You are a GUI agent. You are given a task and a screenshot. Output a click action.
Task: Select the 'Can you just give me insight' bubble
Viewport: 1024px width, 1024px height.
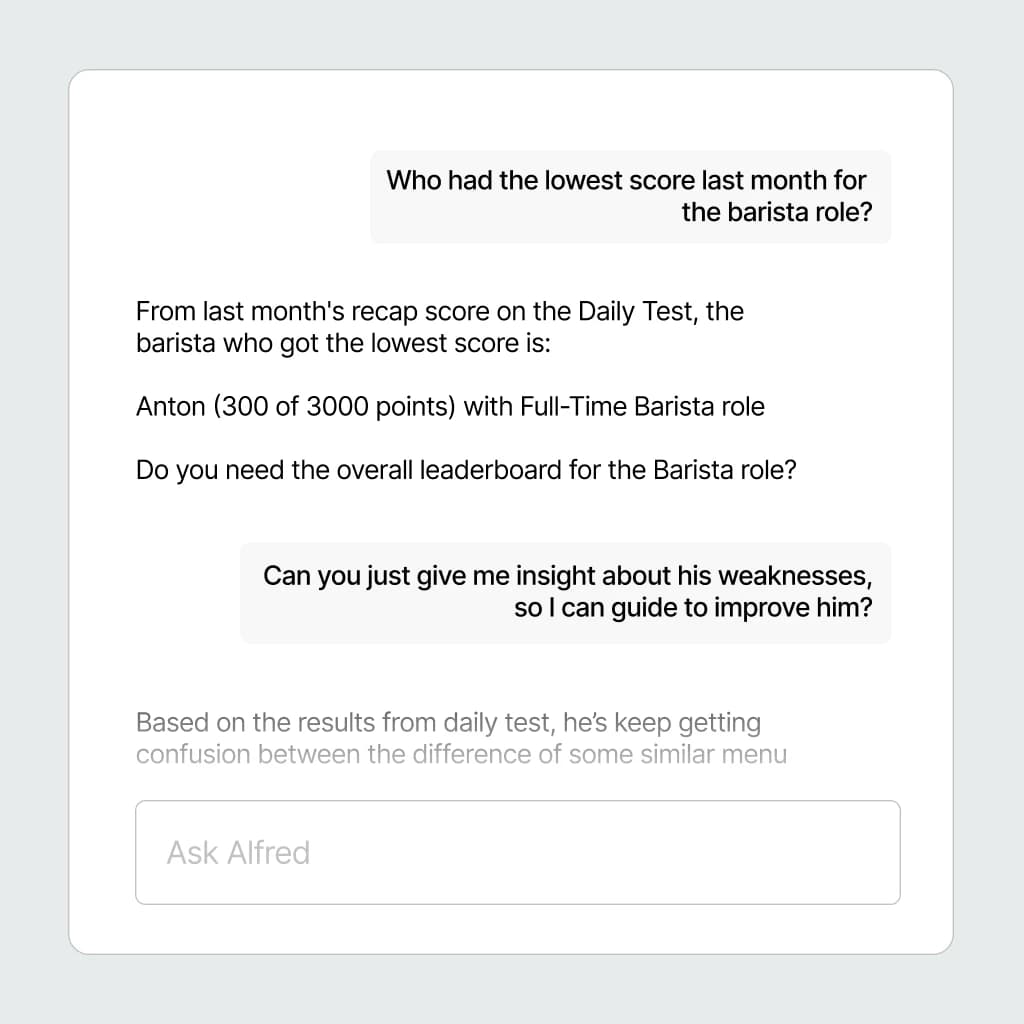point(565,592)
